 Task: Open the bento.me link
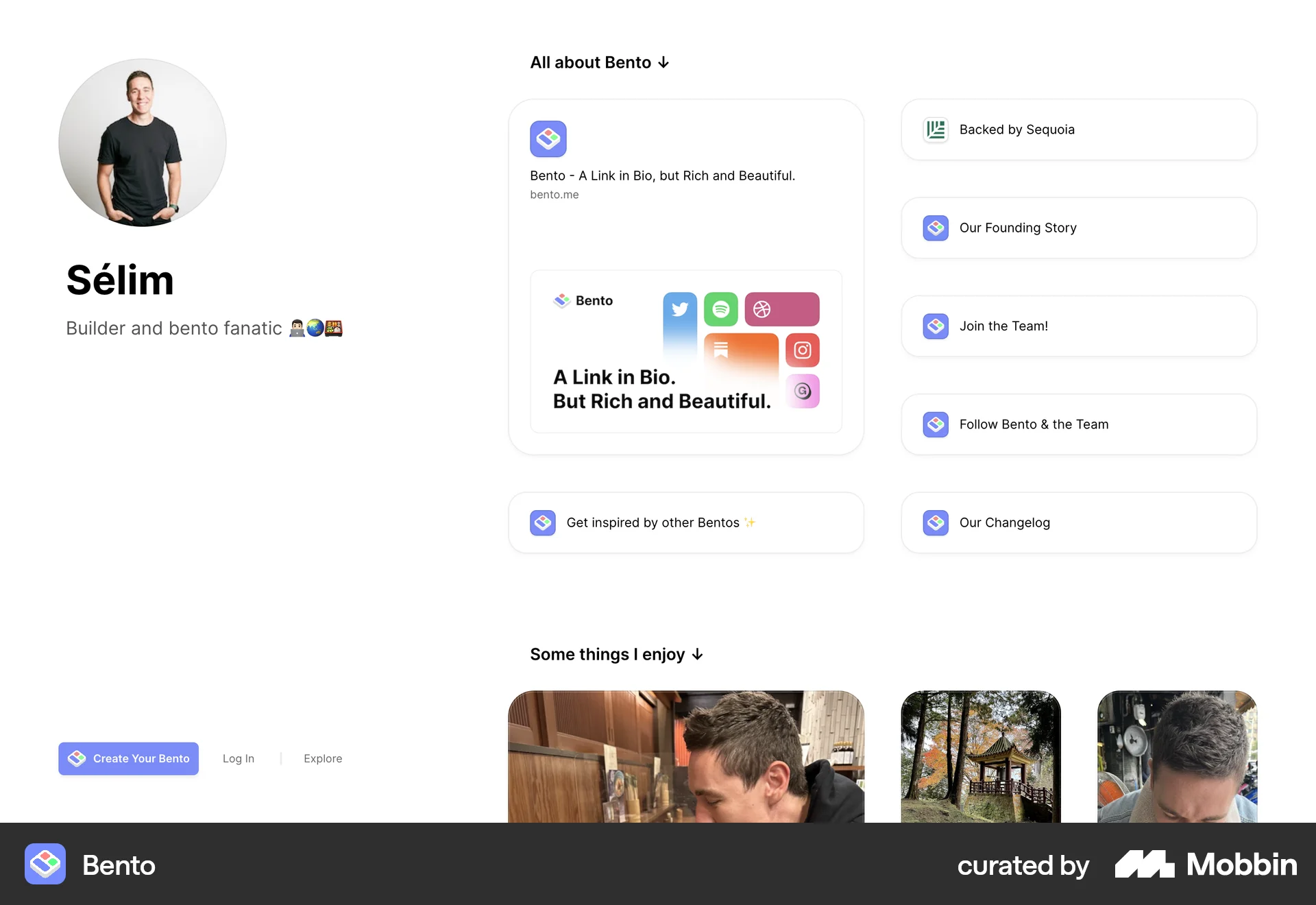(555, 194)
